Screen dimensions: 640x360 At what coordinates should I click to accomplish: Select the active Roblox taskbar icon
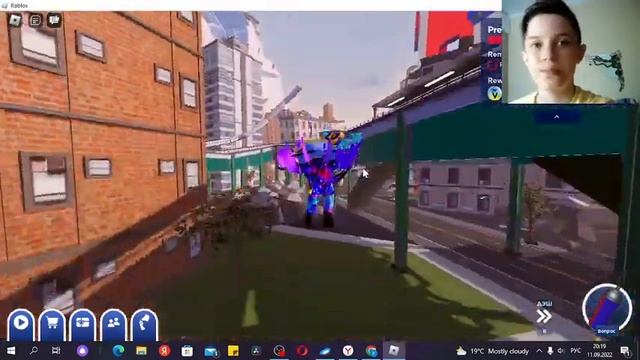[393, 351]
